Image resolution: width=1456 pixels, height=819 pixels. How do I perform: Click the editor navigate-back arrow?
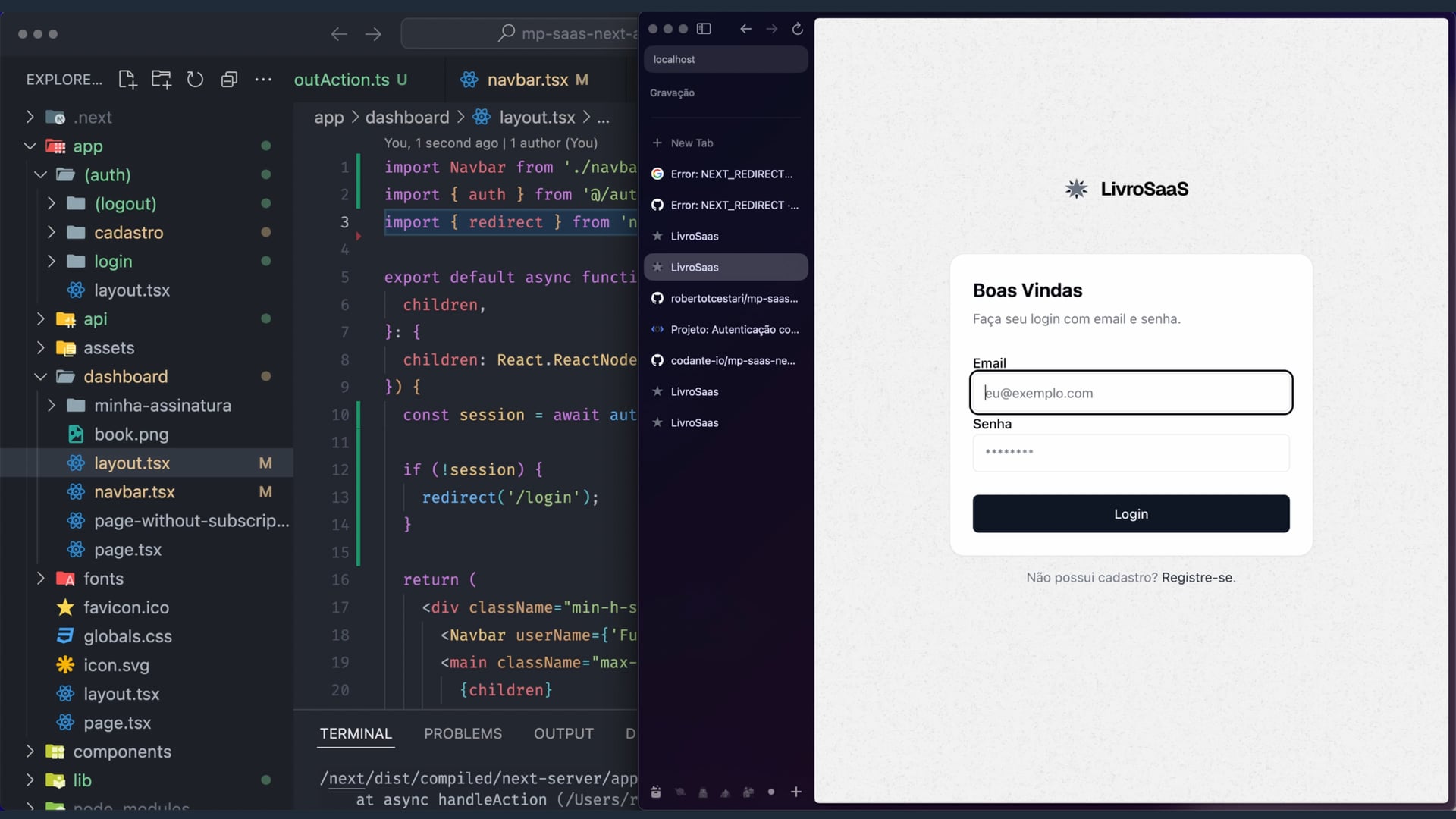pos(339,34)
